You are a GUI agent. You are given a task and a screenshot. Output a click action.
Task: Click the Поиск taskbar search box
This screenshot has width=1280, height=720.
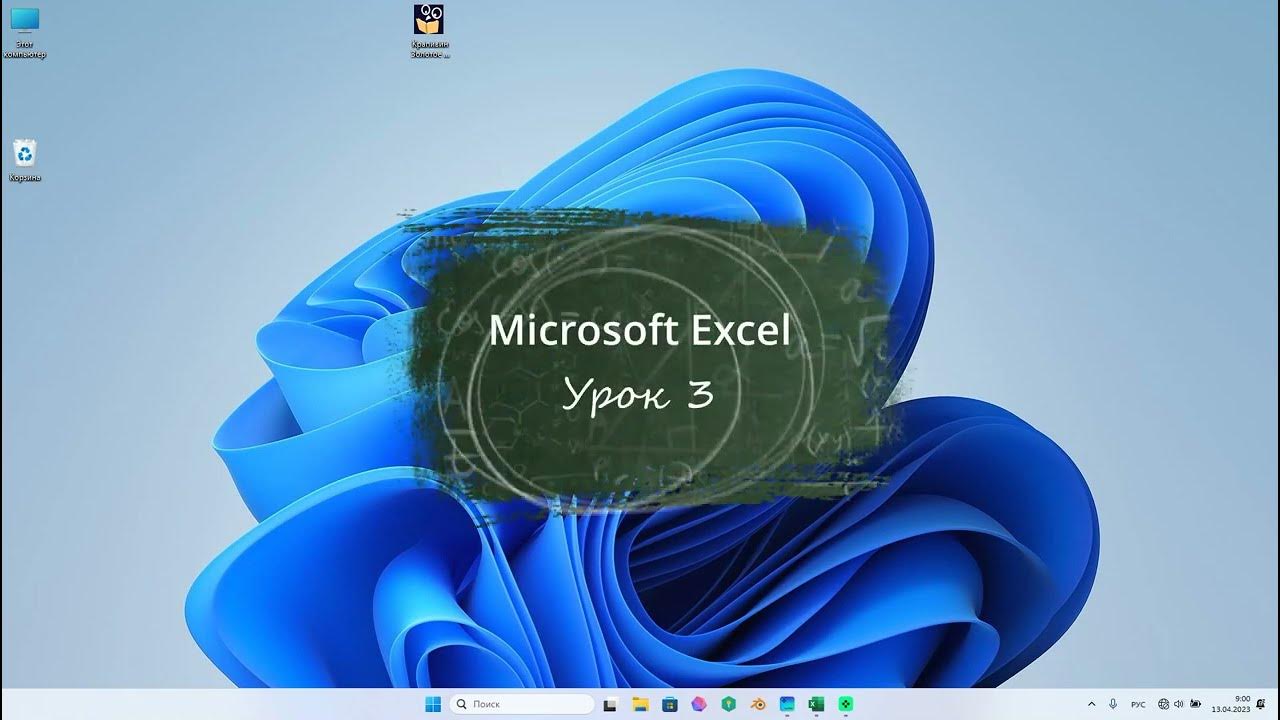(x=522, y=704)
